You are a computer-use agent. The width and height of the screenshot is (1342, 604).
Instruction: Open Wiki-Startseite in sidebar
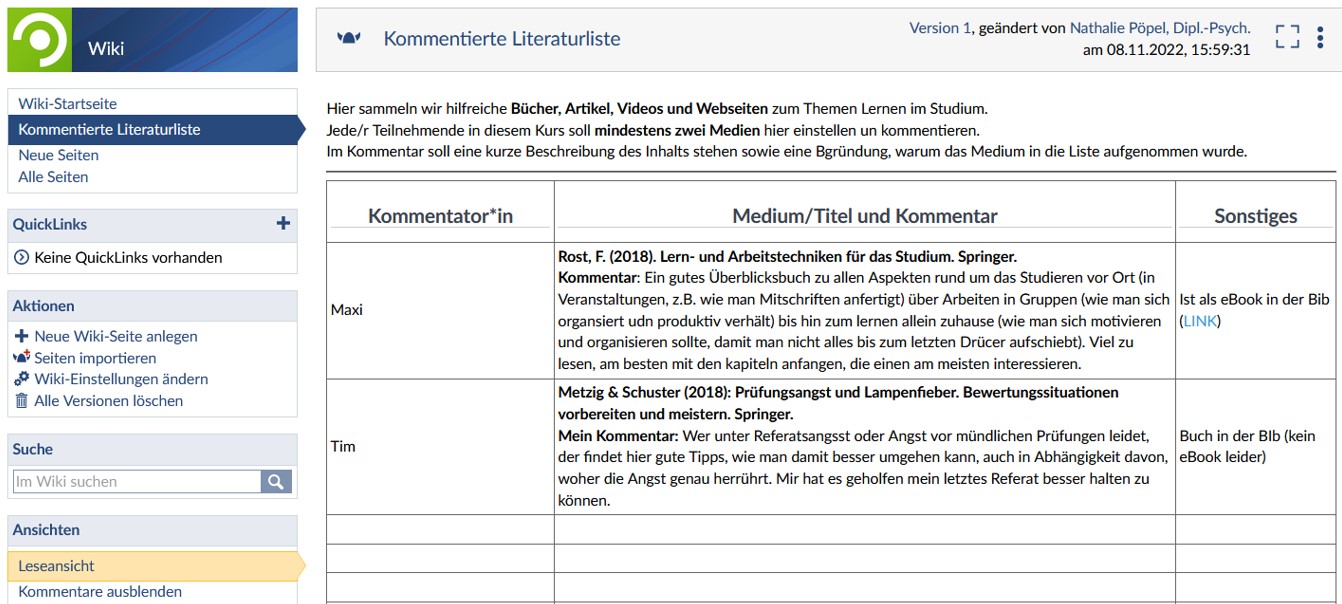click(x=67, y=104)
